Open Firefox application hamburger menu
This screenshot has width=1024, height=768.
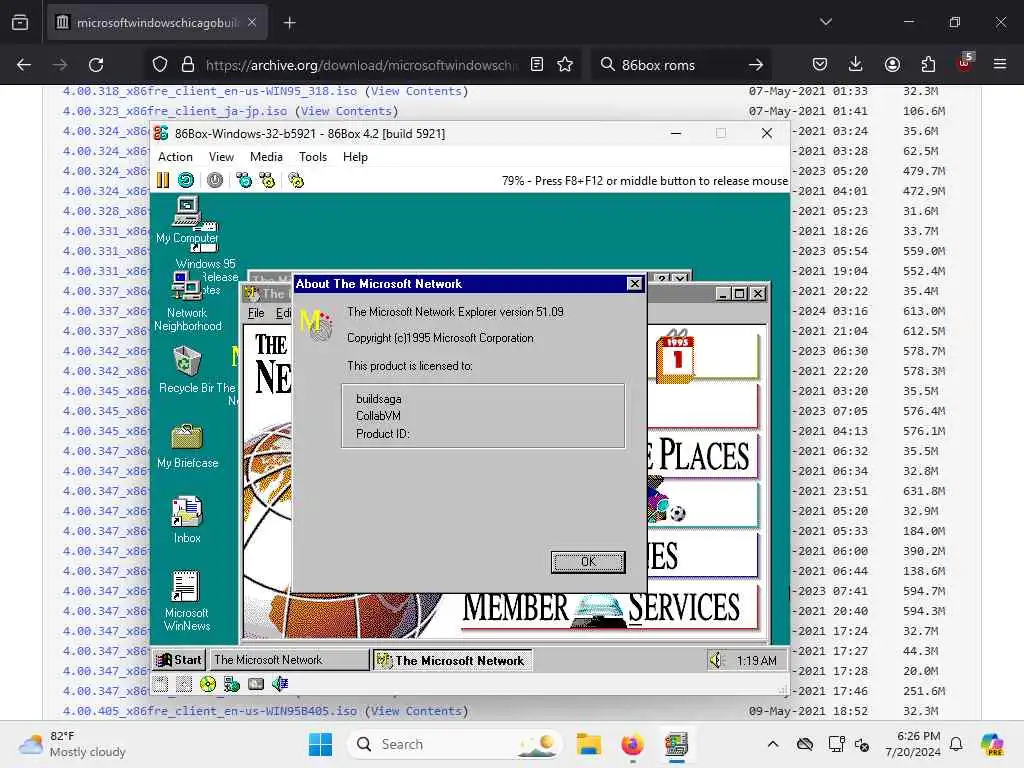tap(1000, 64)
